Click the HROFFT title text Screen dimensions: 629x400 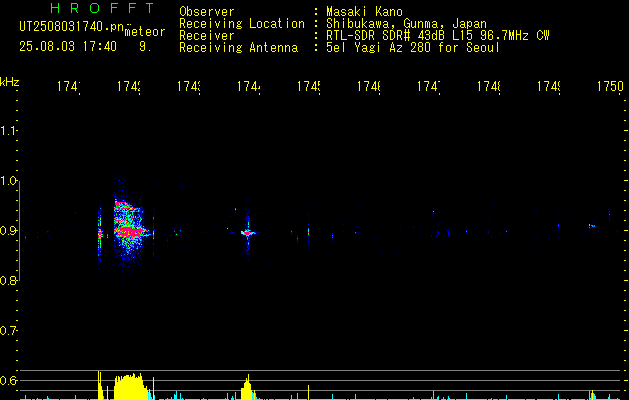pos(103,8)
